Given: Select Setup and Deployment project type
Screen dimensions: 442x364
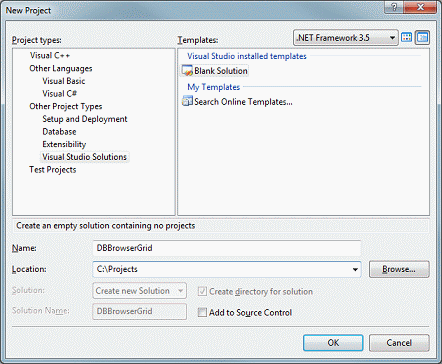Looking at the screenshot, I should click(x=85, y=119).
